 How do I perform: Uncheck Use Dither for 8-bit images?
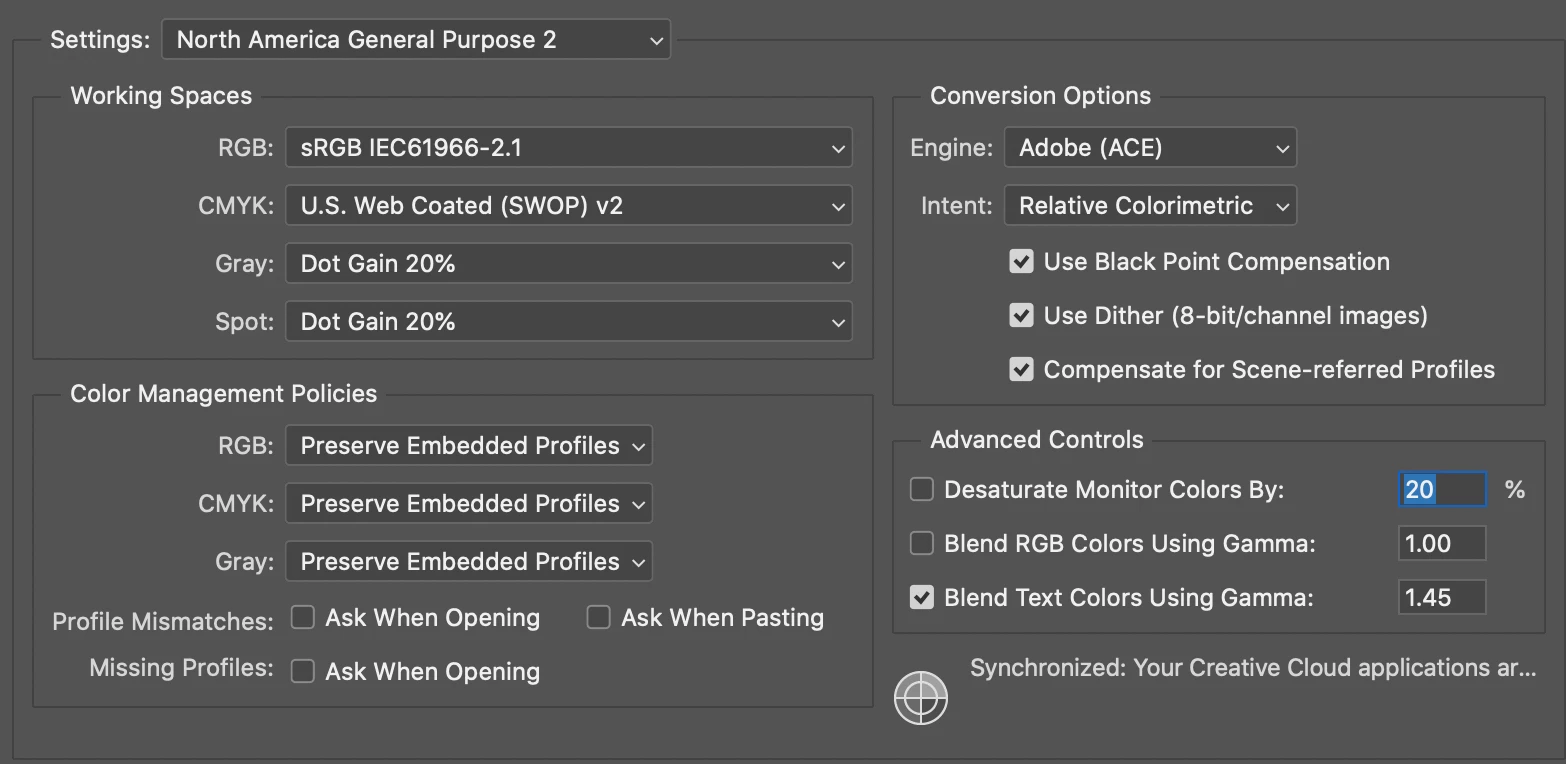[1021, 316]
